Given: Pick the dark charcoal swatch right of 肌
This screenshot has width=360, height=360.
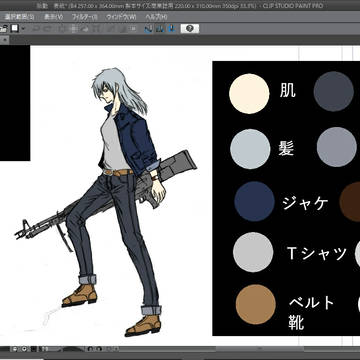Looking at the screenshot, I should pos(334,91).
